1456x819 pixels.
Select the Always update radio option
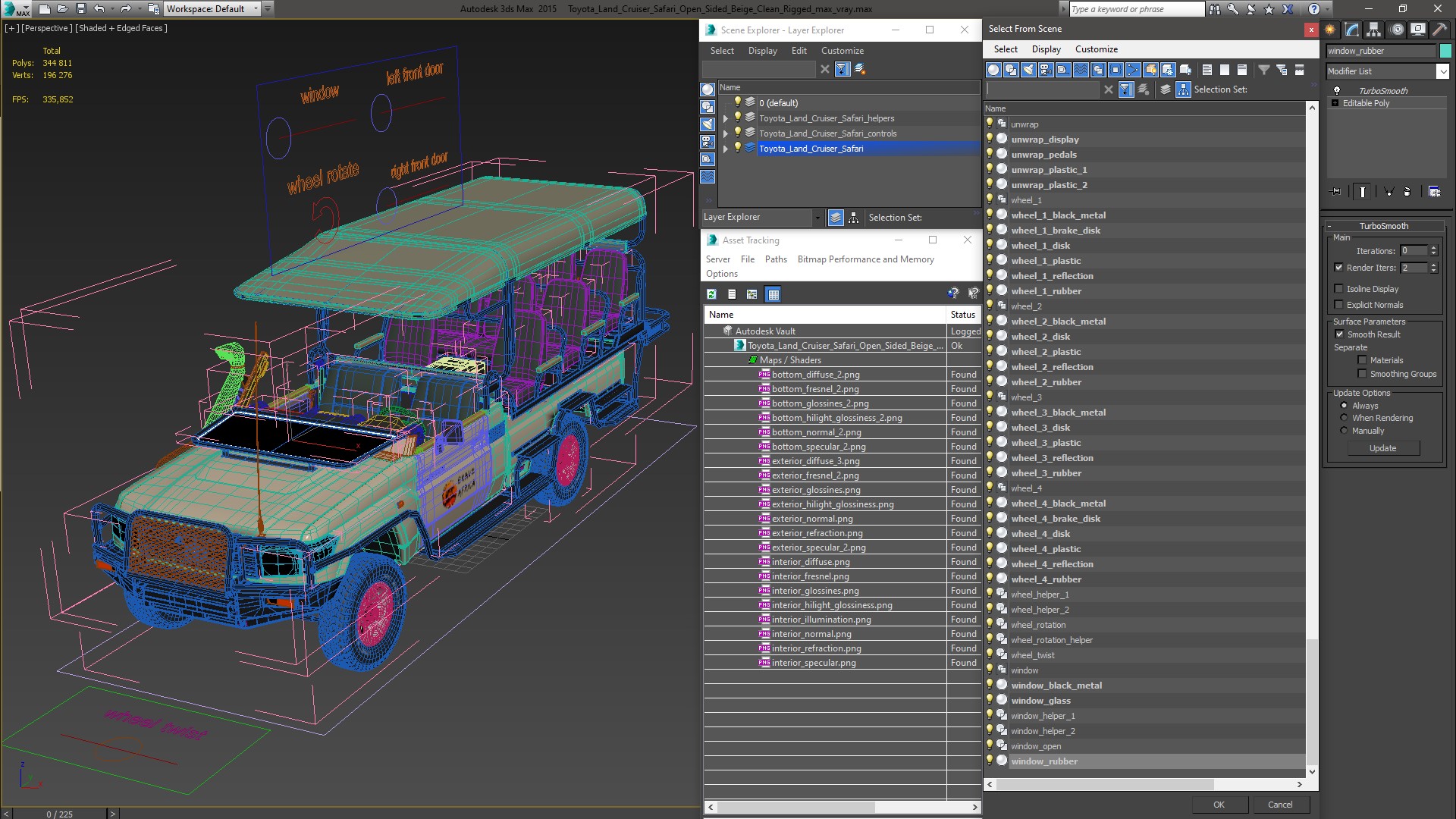click(x=1344, y=406)
